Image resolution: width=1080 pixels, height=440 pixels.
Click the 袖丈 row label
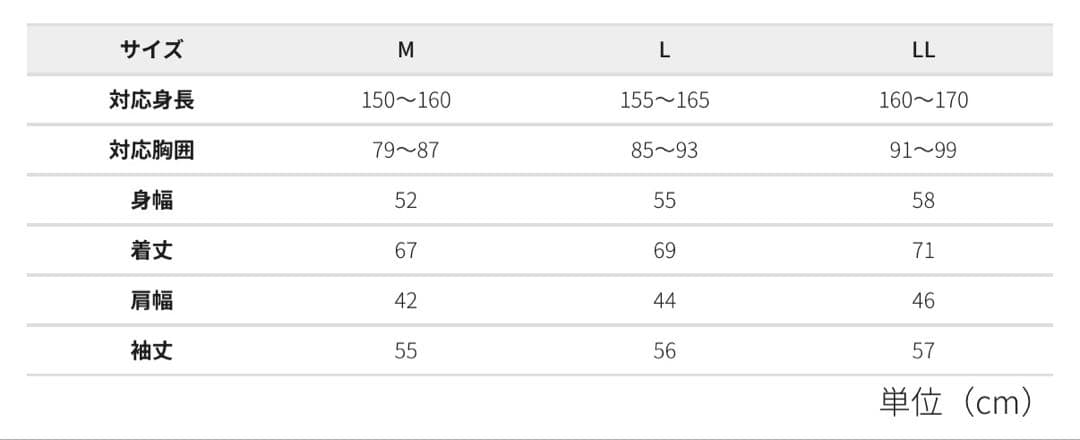tap(152, 352)
